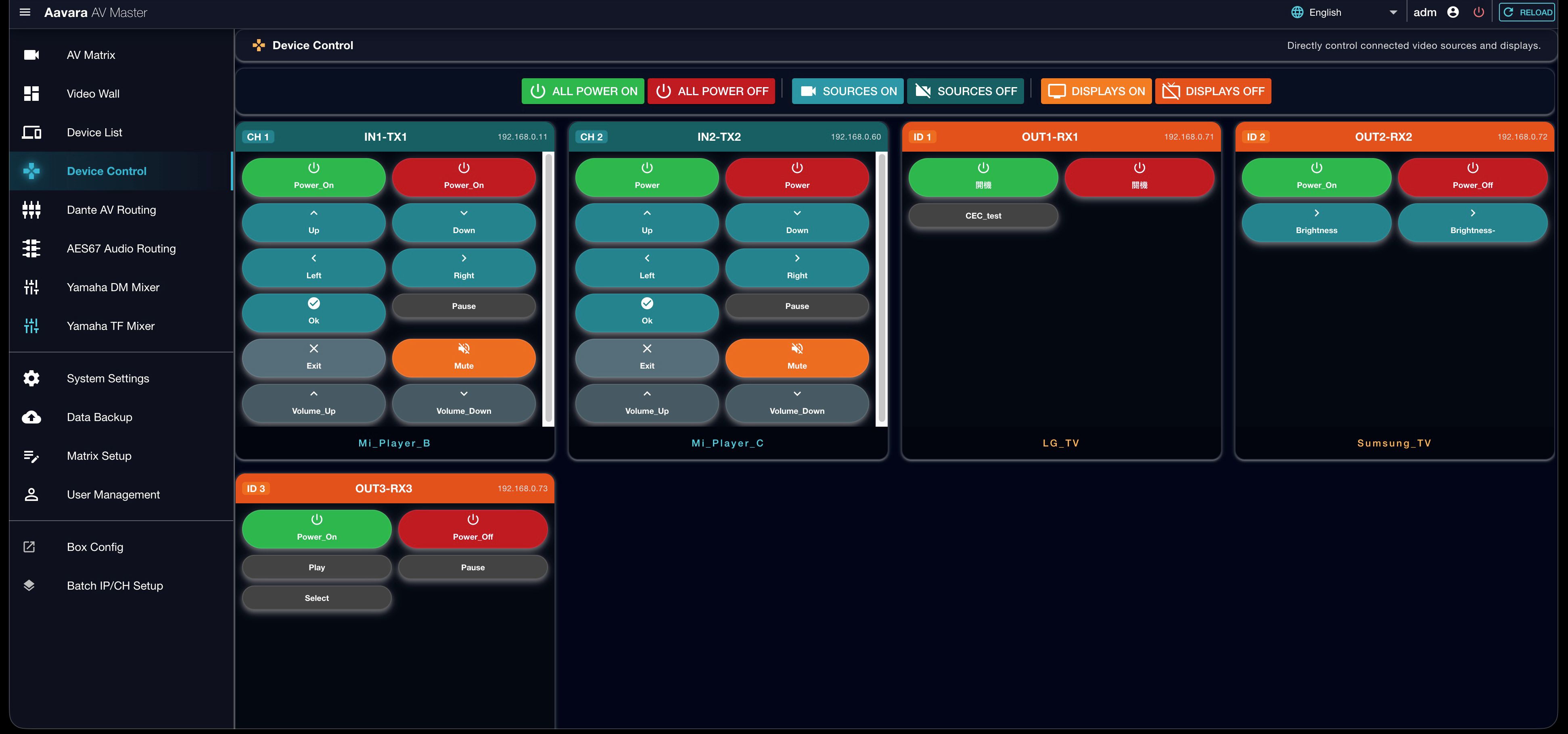Viewport: 1568px width, 734px height.
Task: Click the Data Backup cloud icon
Action: [x=31, y=417]
